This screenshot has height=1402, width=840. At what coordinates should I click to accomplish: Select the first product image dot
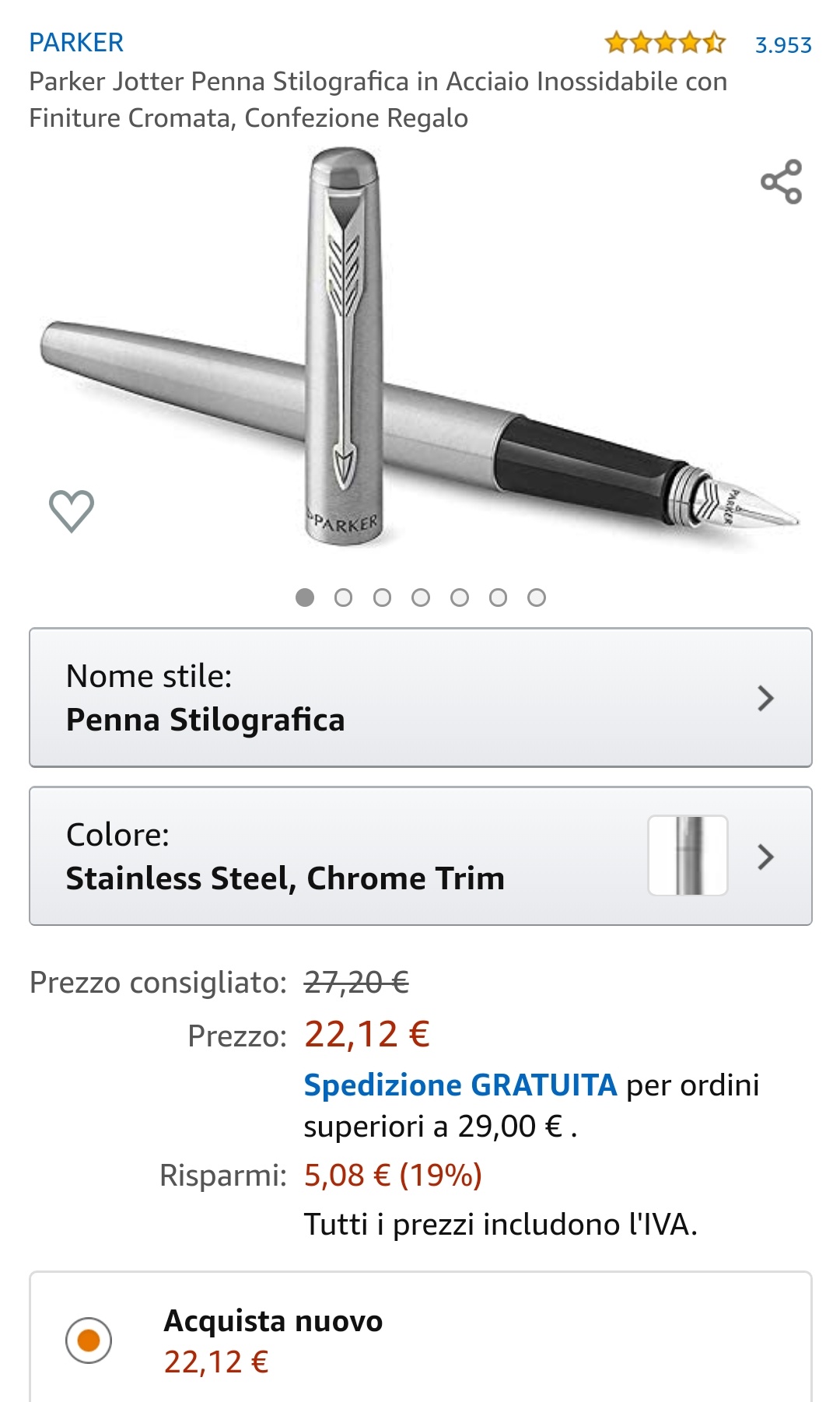(x=305, y=598)
